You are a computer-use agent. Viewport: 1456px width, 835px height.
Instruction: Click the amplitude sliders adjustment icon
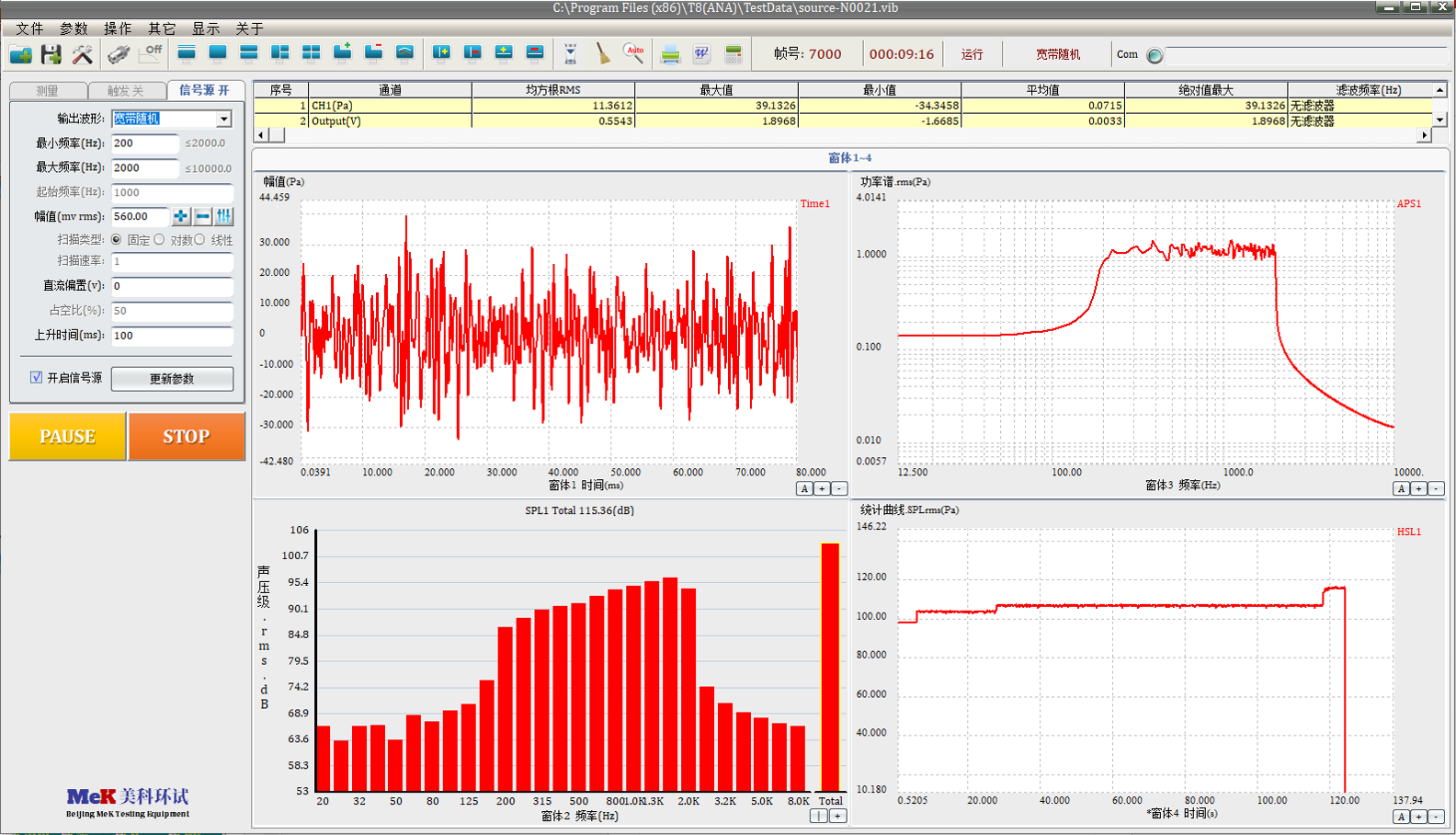(224, 217)
